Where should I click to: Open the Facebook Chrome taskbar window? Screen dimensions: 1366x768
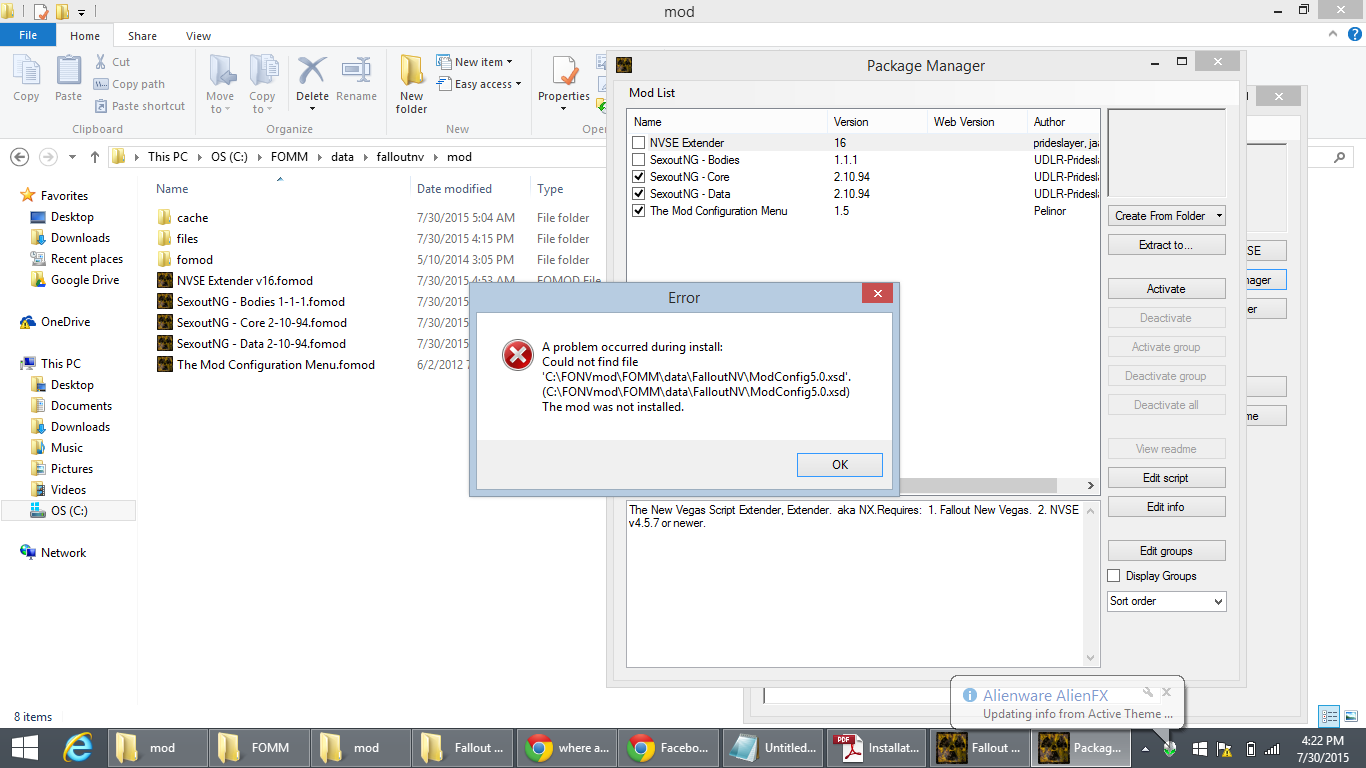(x=668, y=748)
